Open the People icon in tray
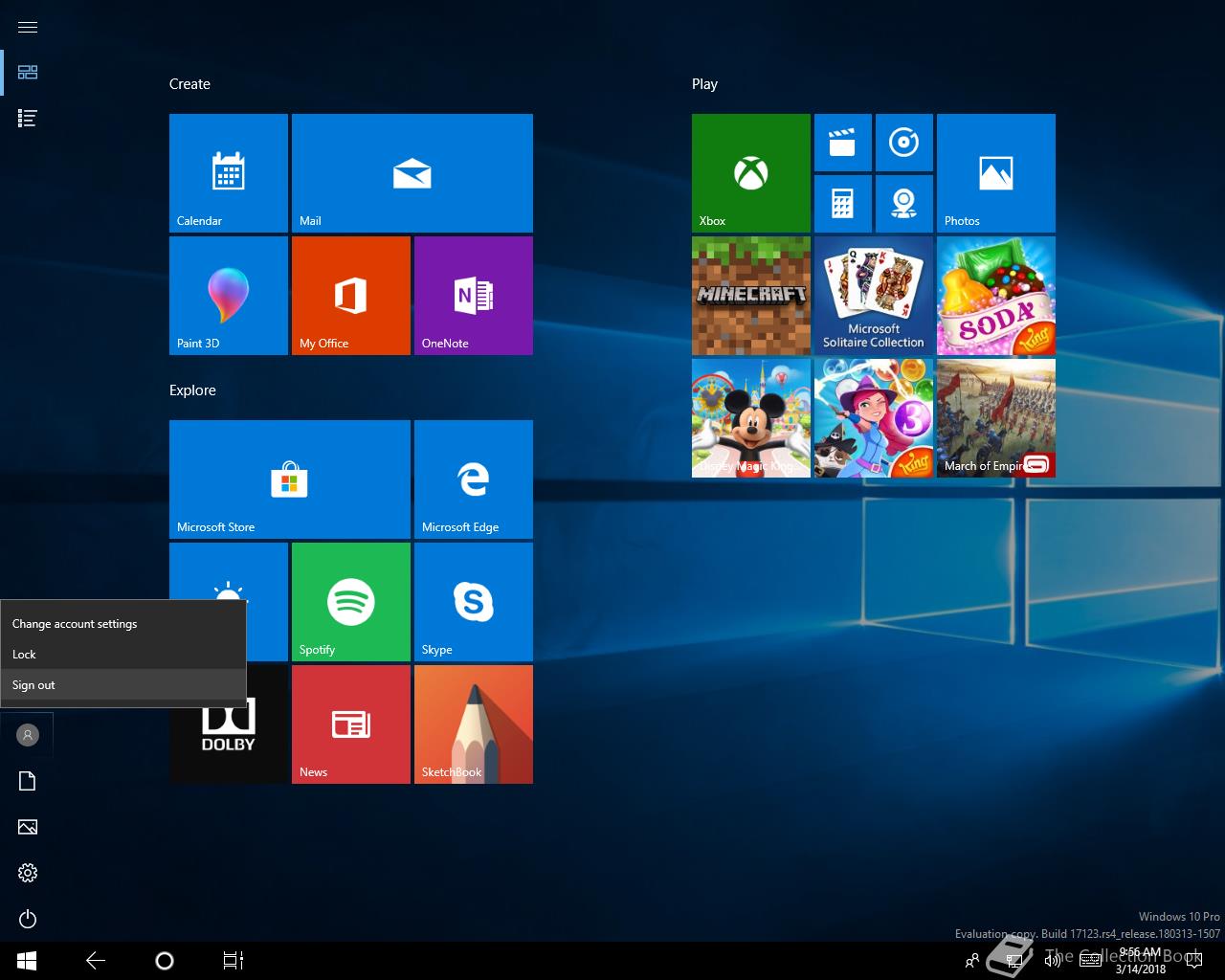This screenshot has width=1225, height=980. pos(972,961)
